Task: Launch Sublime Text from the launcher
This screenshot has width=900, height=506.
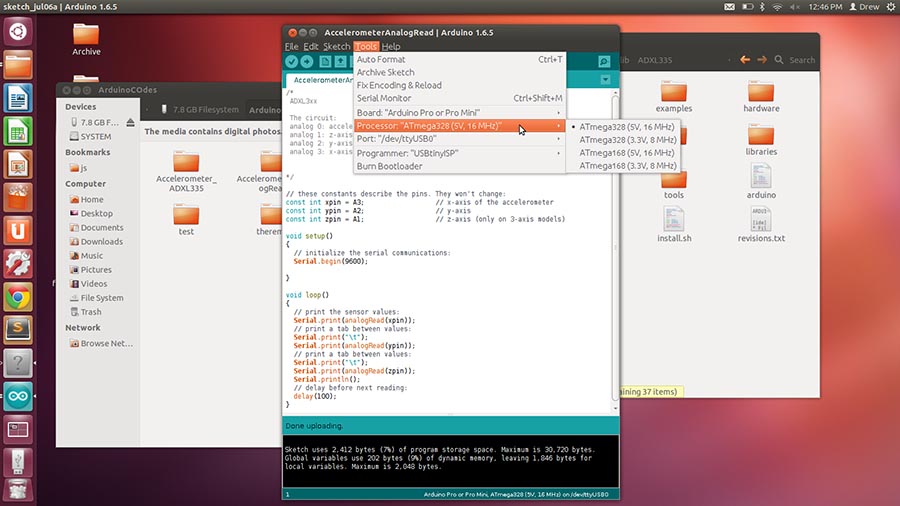Action: [18, 330]
